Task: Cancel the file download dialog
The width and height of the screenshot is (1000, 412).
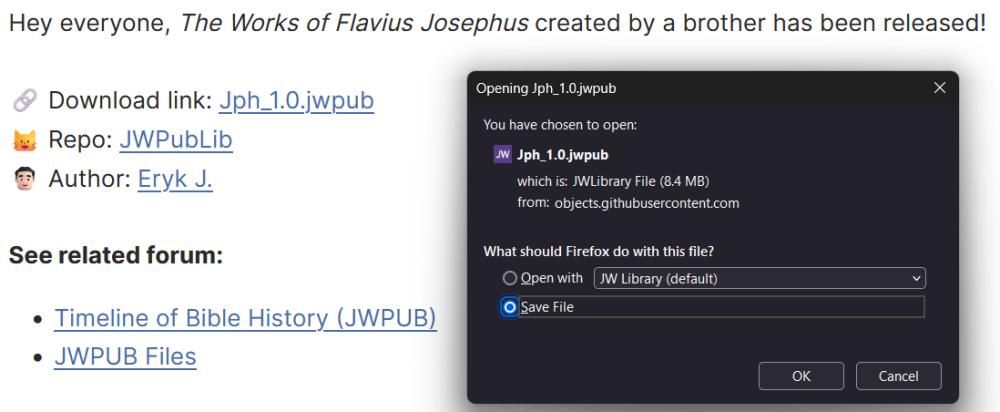Action: [899, 376]
